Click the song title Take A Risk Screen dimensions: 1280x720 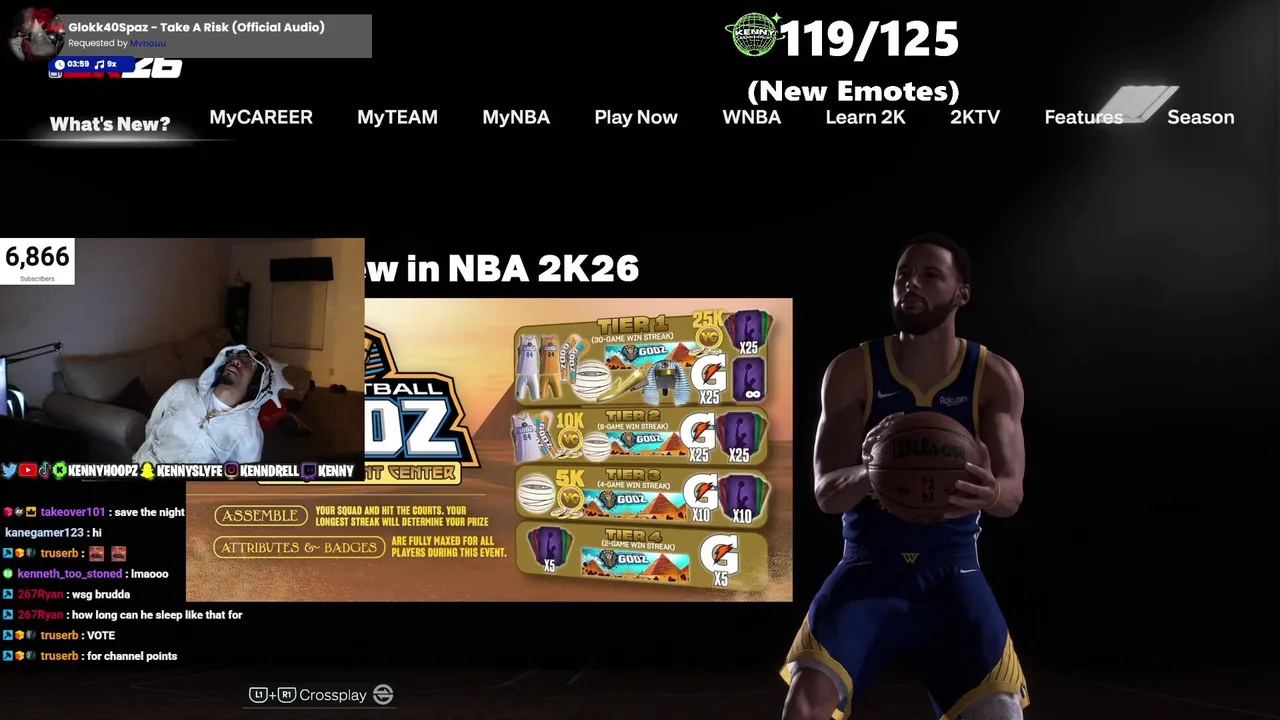pos(197,27)
